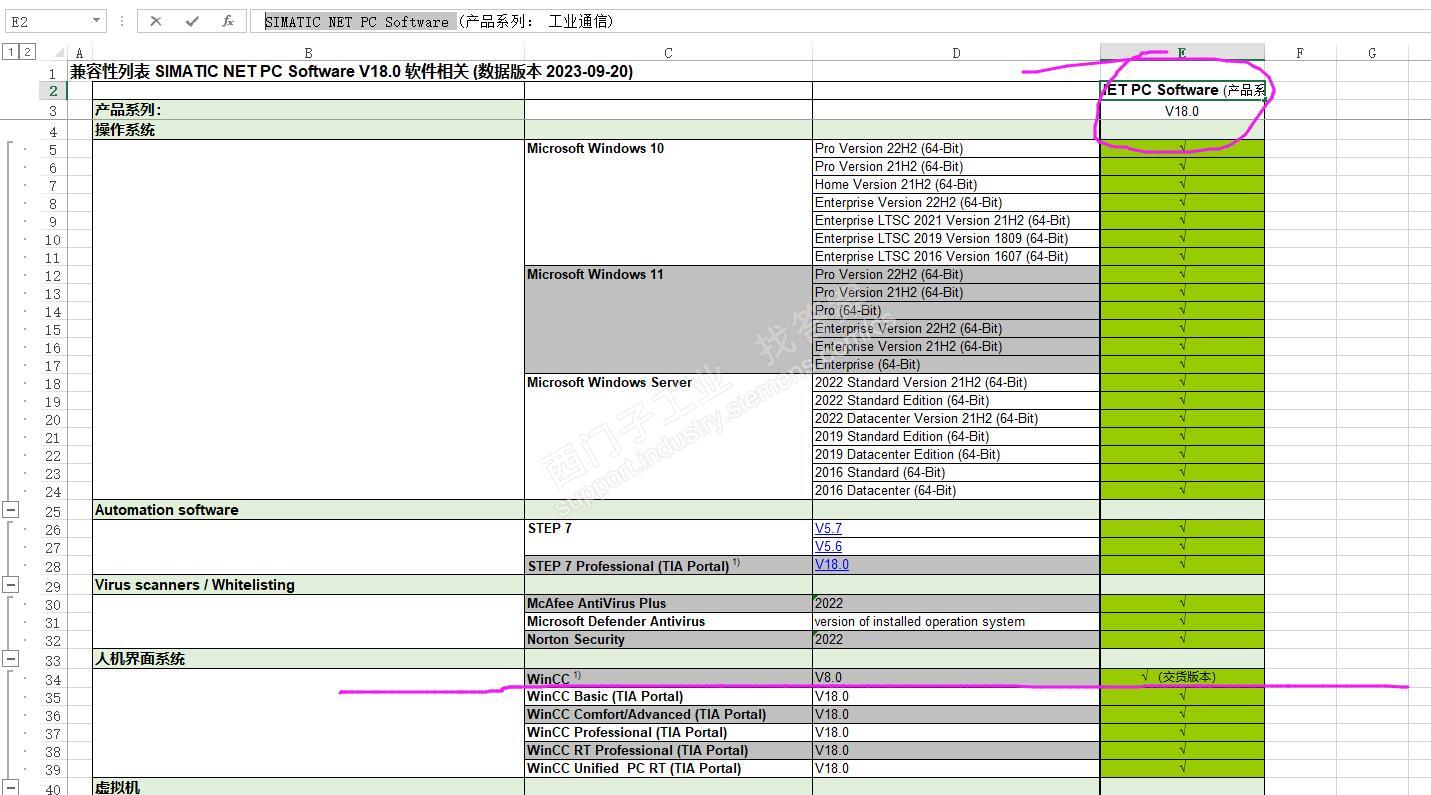Viewport: 1431px width, 795px height.
Task: Select row 34 header
Action: click(52, 679)
